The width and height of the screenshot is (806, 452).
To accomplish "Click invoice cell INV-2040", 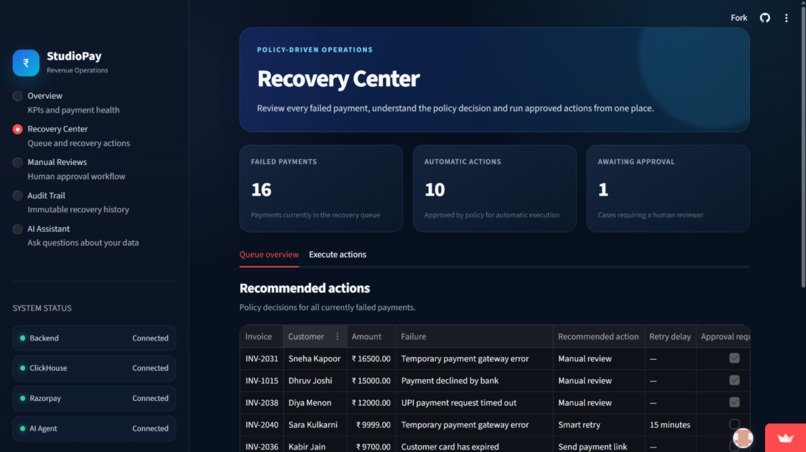I will 261,425.
